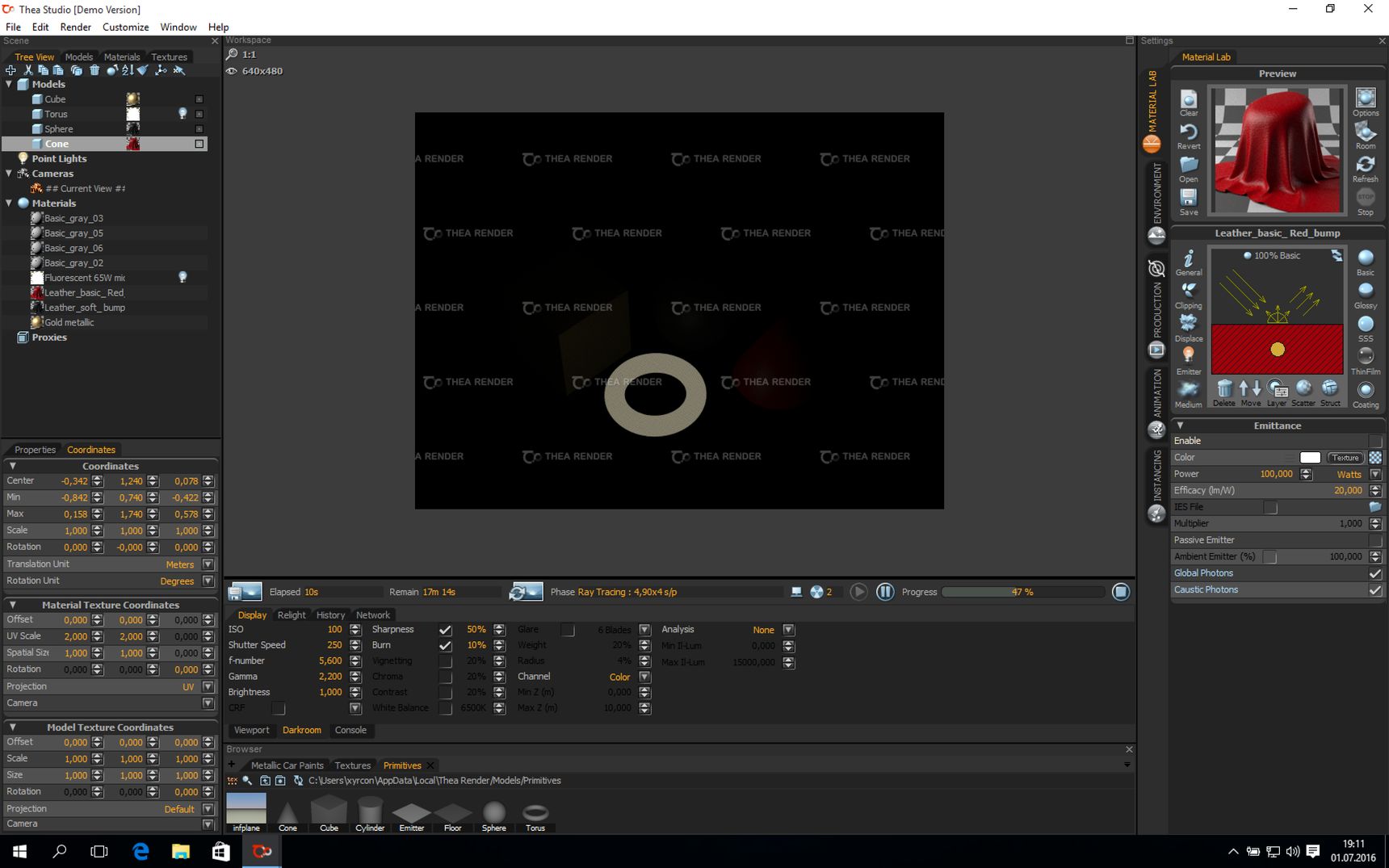The height and width of the screenshot is (868, 1389).
Task: Switch to the Relight tab
Action: click(292, 615)
